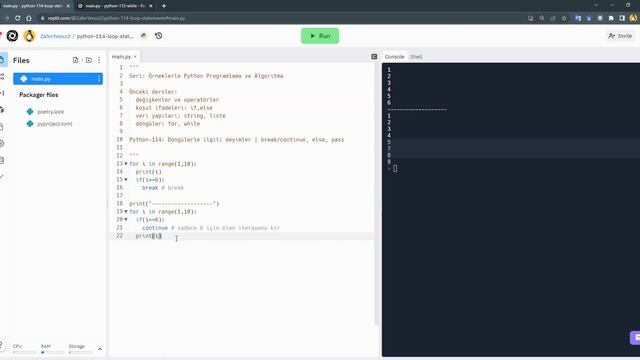Close the python-114-loop browser tab

[x=68, y=6]
